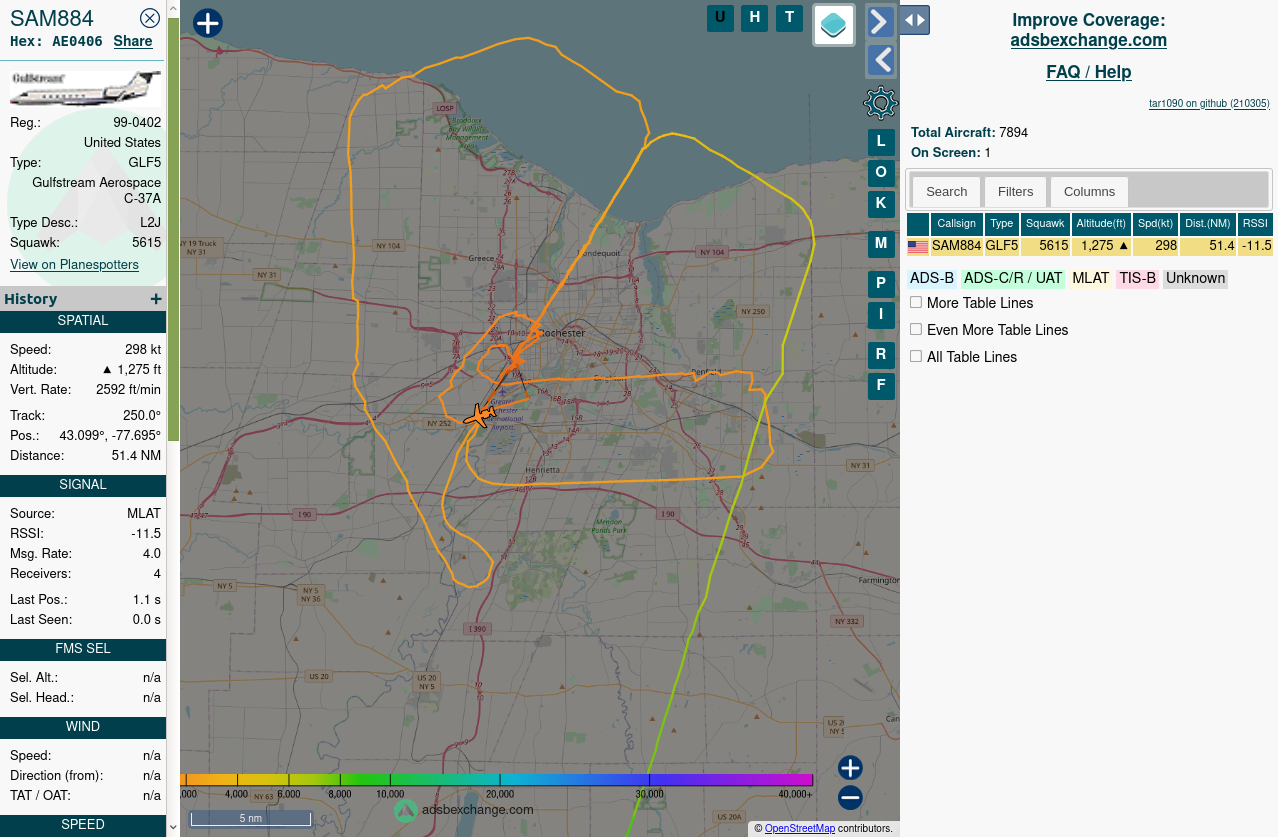Open map settings gear
The width and height of the screenshot is (1278, 837).
881,102
